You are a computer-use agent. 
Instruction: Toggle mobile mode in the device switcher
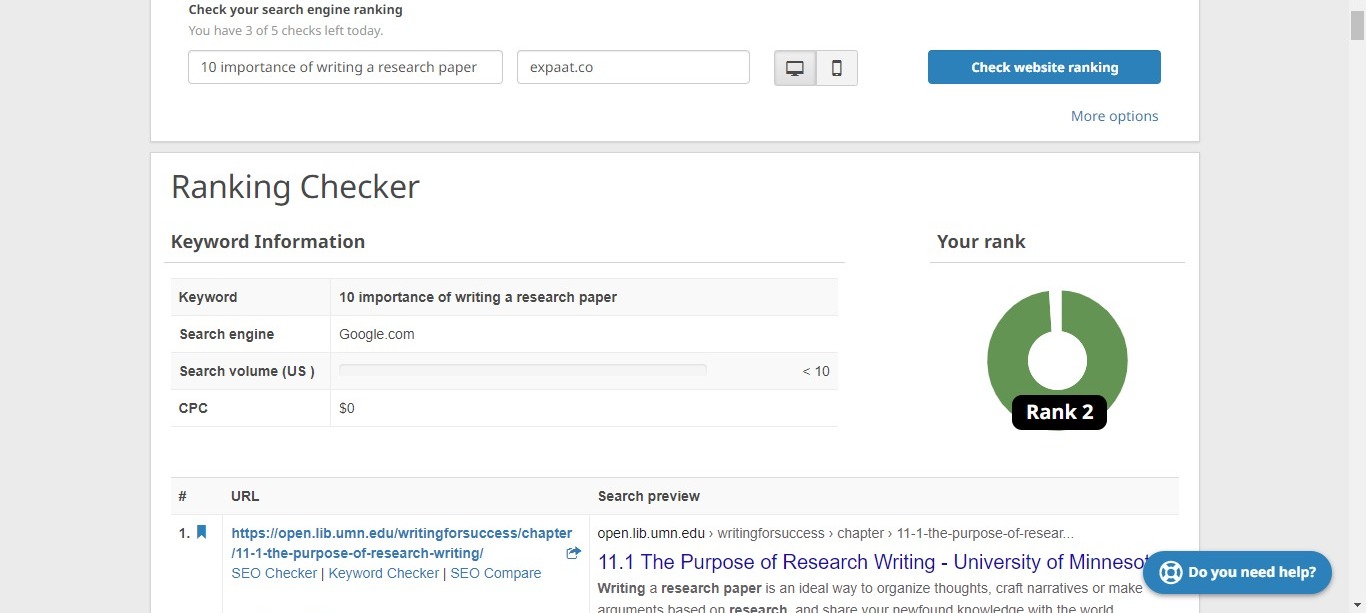[836, 67]
